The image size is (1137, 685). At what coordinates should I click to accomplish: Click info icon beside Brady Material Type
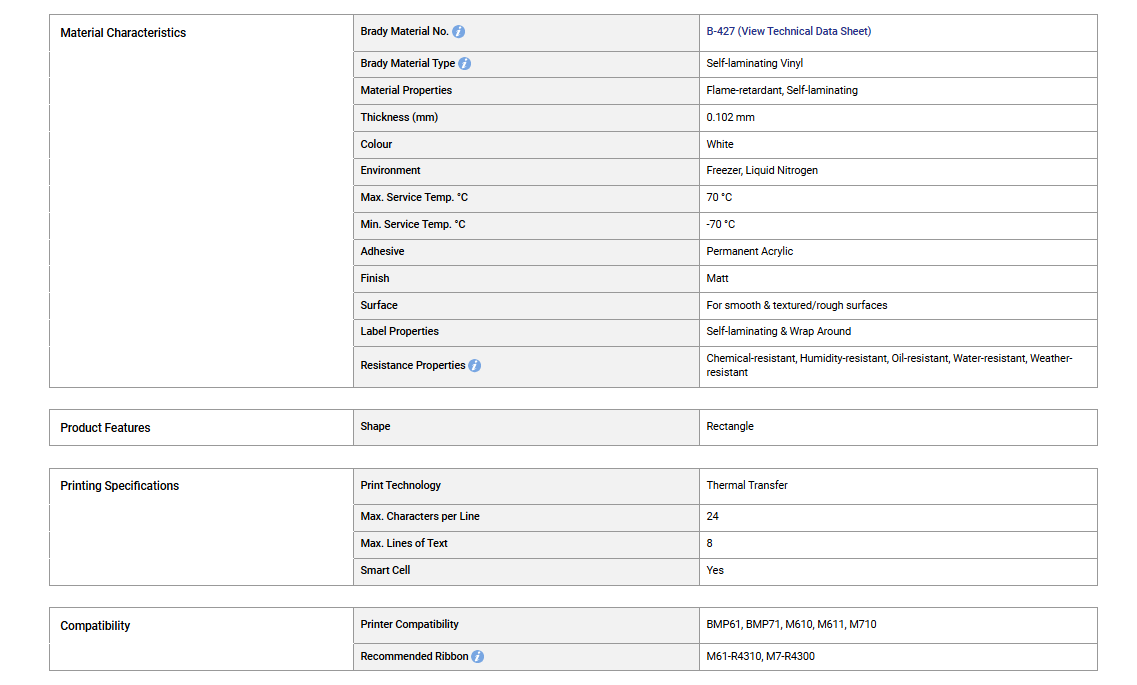[x=465, y=64]
